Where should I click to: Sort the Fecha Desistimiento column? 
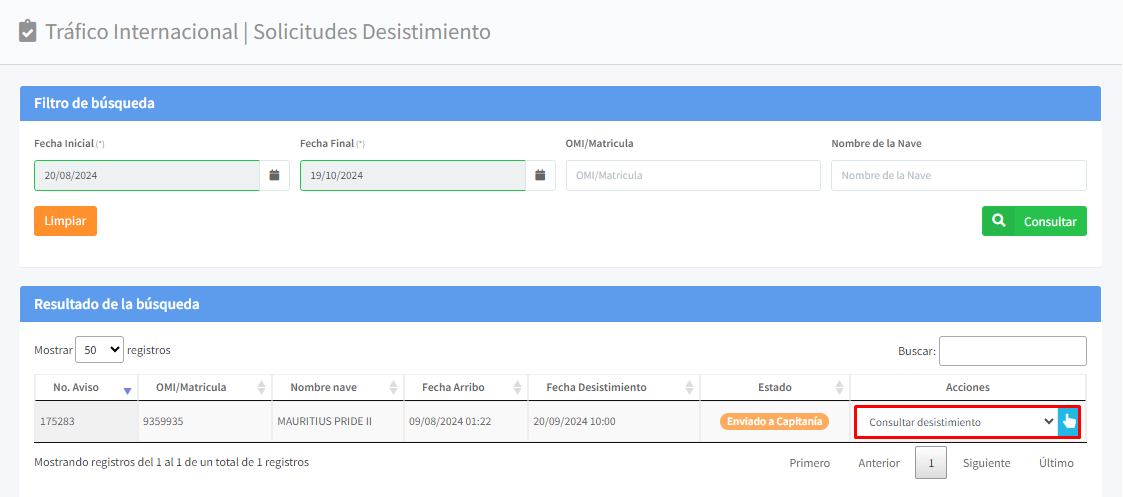(690, 388)
